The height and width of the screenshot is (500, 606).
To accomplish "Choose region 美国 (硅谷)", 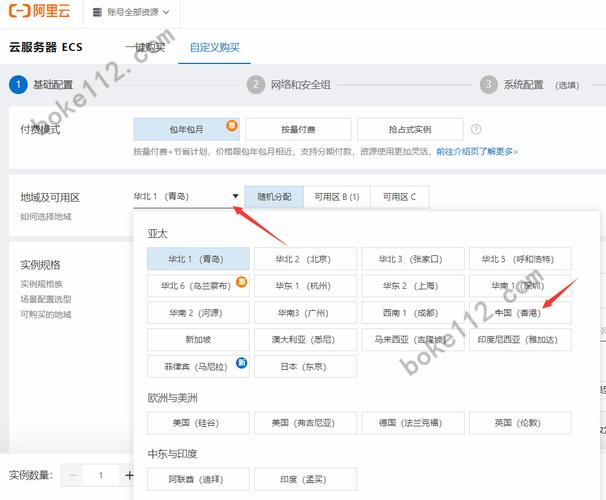I will pos(198,423).
